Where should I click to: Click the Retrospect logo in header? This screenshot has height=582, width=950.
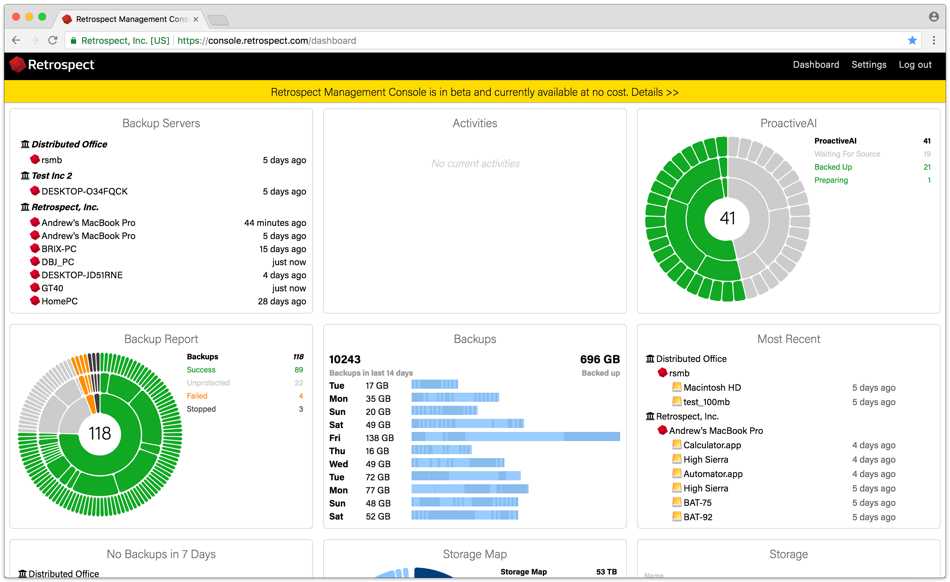click(x=52, y=65)
